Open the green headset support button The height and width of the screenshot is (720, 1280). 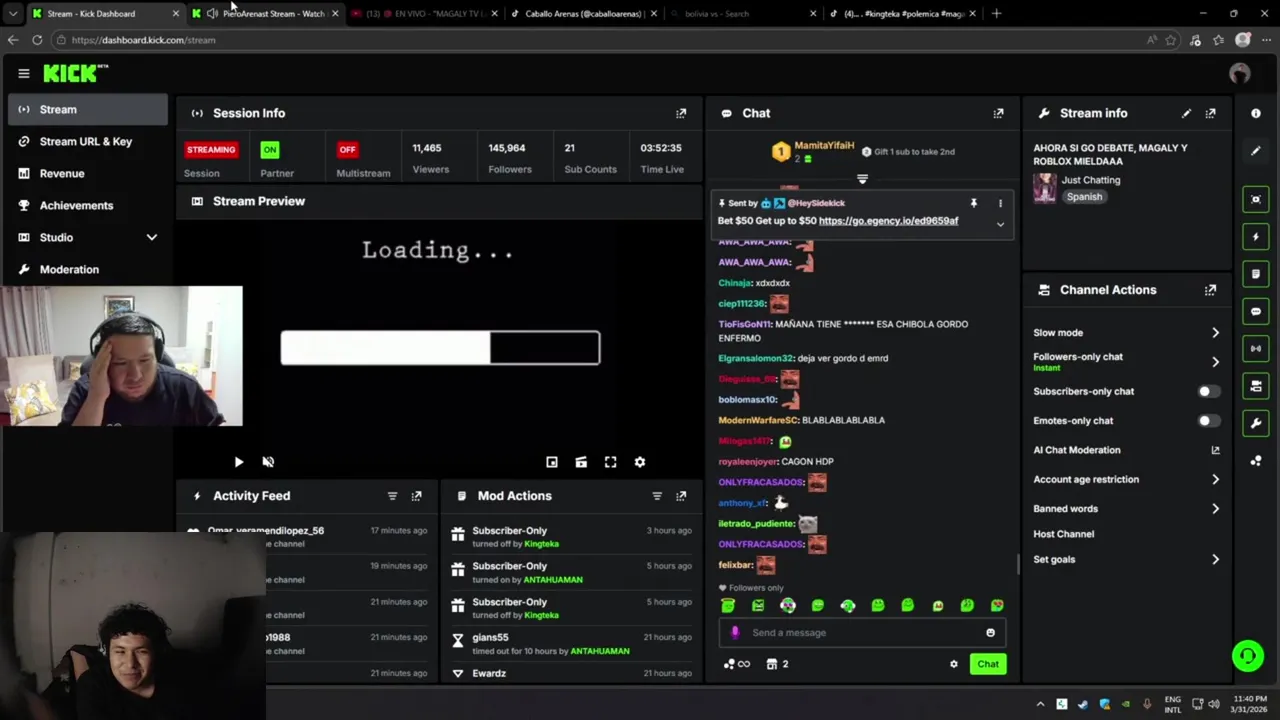pyautogui.click(x=1247, y=656)
